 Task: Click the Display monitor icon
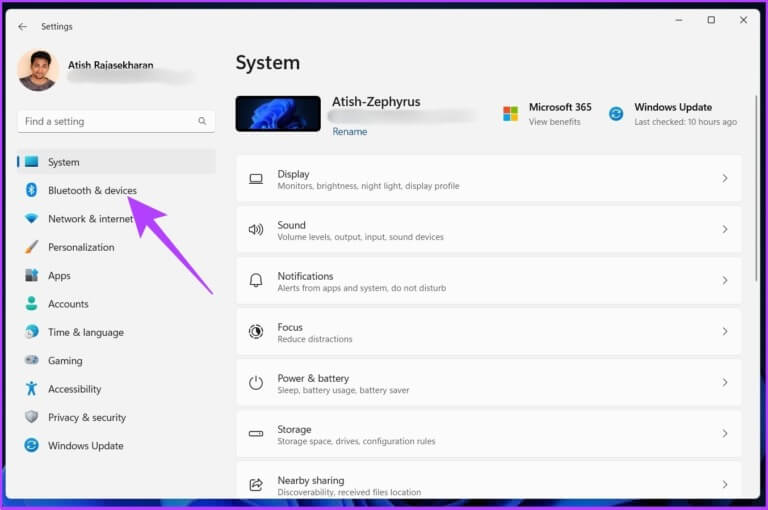pos(256,179)
